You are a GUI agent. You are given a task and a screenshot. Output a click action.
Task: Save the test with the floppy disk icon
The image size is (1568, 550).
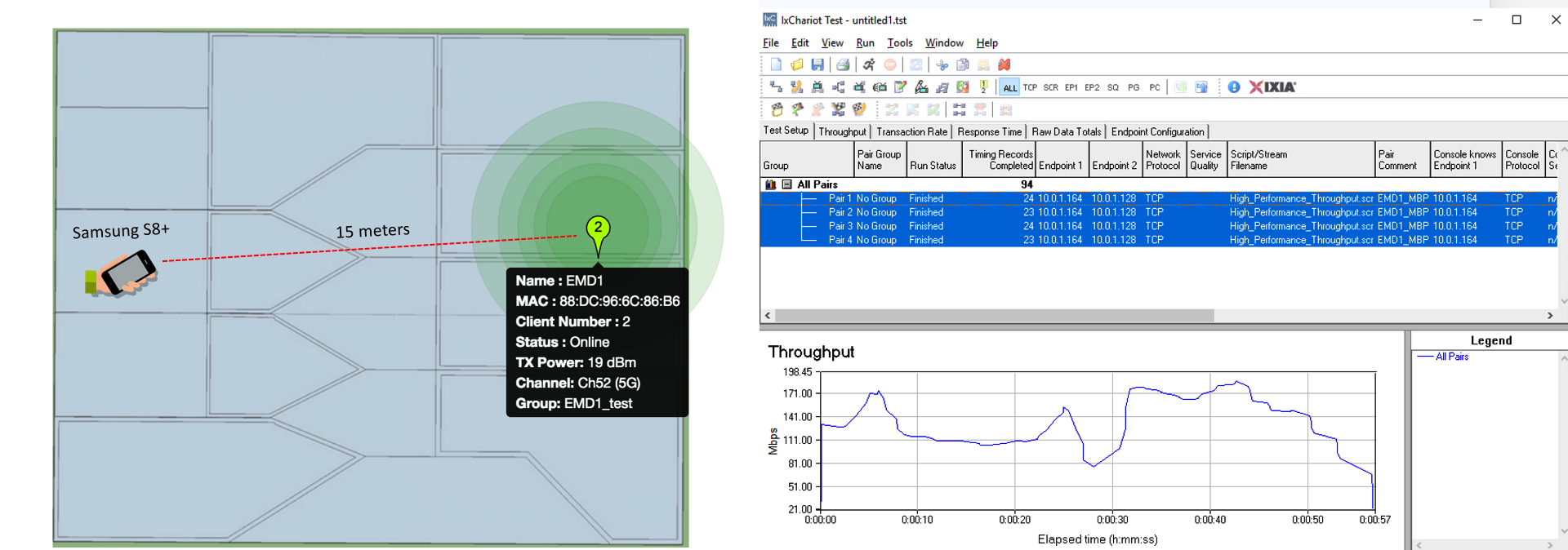point(817,64)
